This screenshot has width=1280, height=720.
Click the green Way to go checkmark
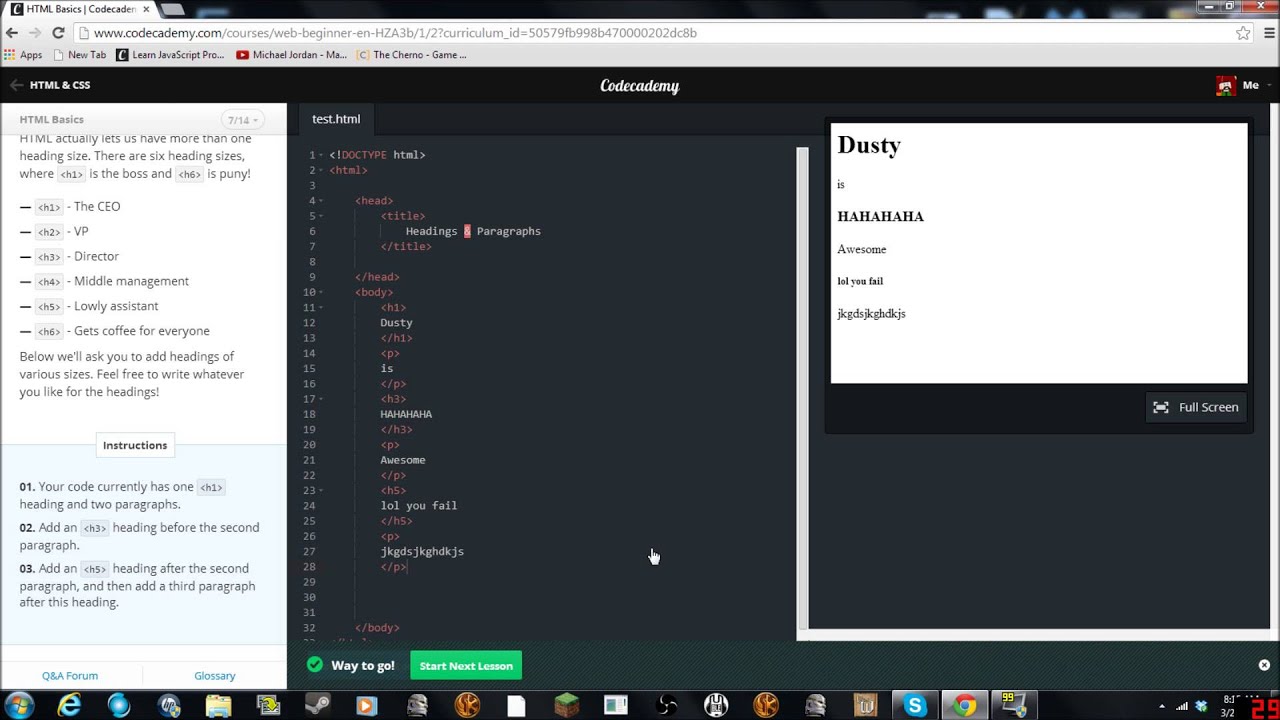tap(315, 665)
